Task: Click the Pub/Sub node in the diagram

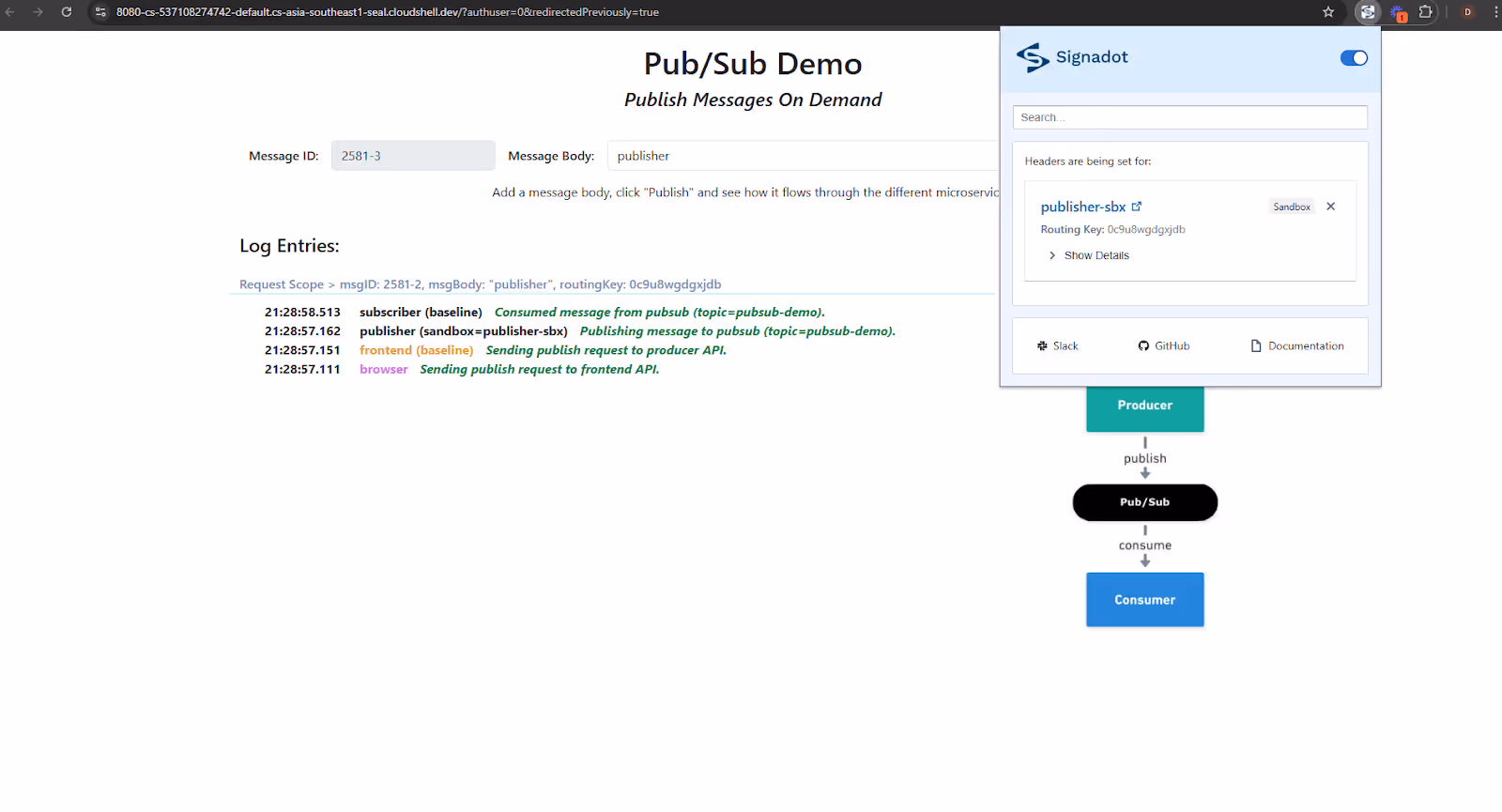Action: tap(1145, 502)
